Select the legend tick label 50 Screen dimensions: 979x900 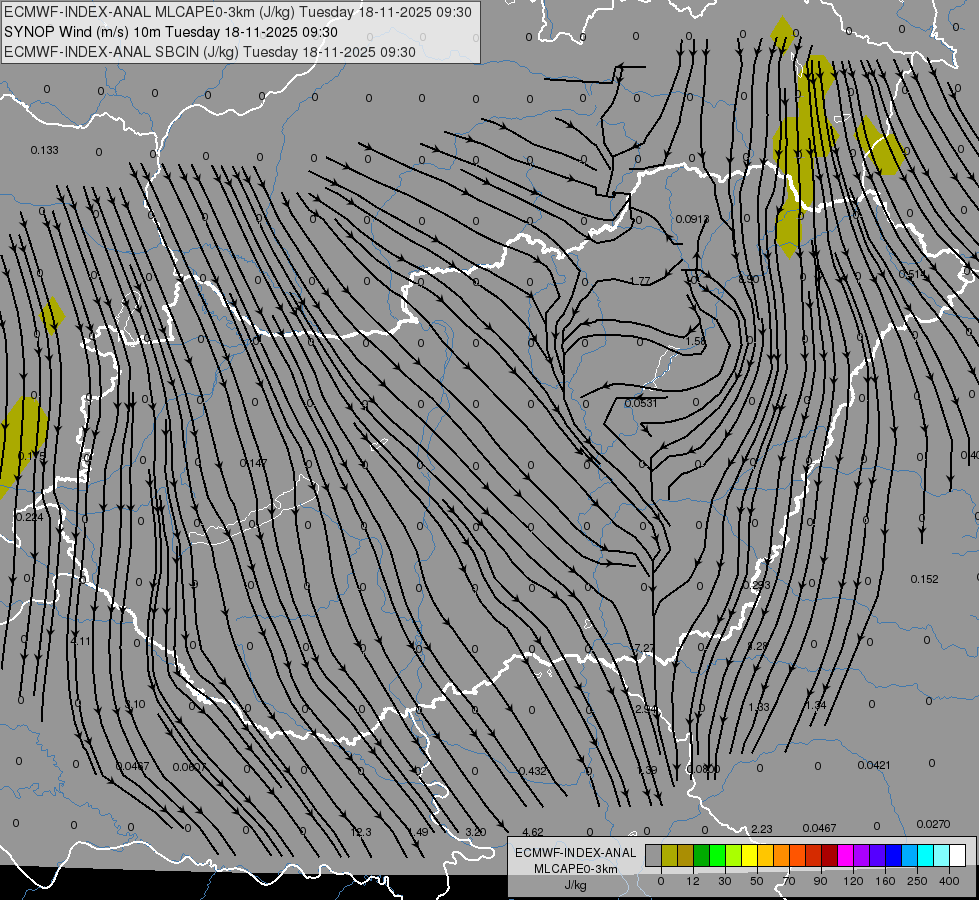pos(756,881)
